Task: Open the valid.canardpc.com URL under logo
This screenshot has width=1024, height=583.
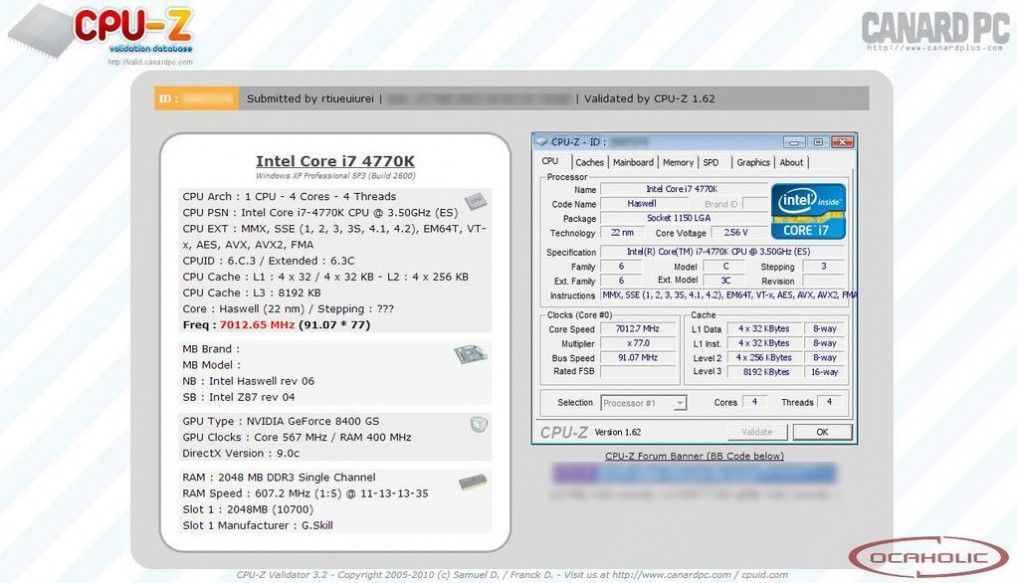Action: pos(150,62)
